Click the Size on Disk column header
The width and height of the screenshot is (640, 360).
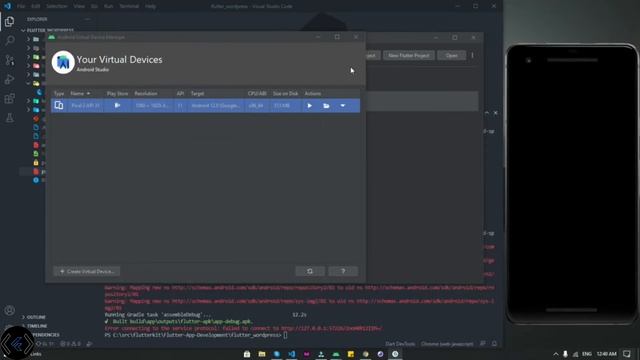click(285, 93)
